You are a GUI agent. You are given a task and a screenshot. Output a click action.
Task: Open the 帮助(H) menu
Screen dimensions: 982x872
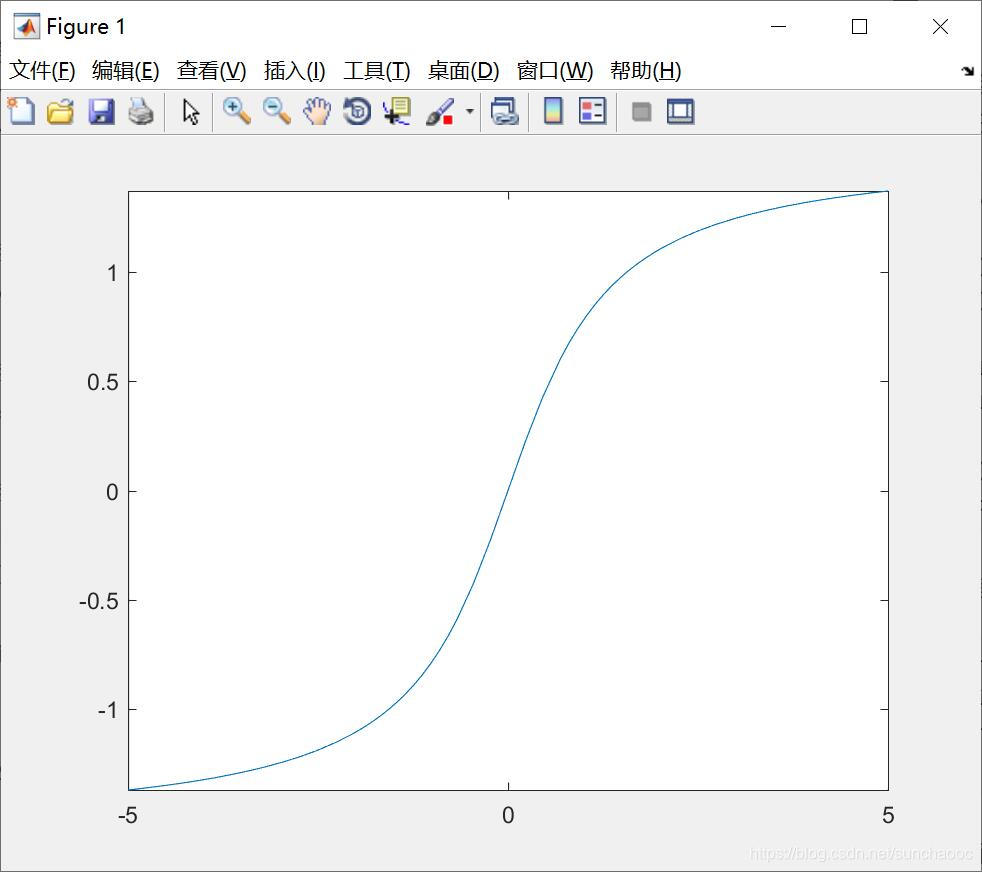pyautogui.click(x=646, y=70)
